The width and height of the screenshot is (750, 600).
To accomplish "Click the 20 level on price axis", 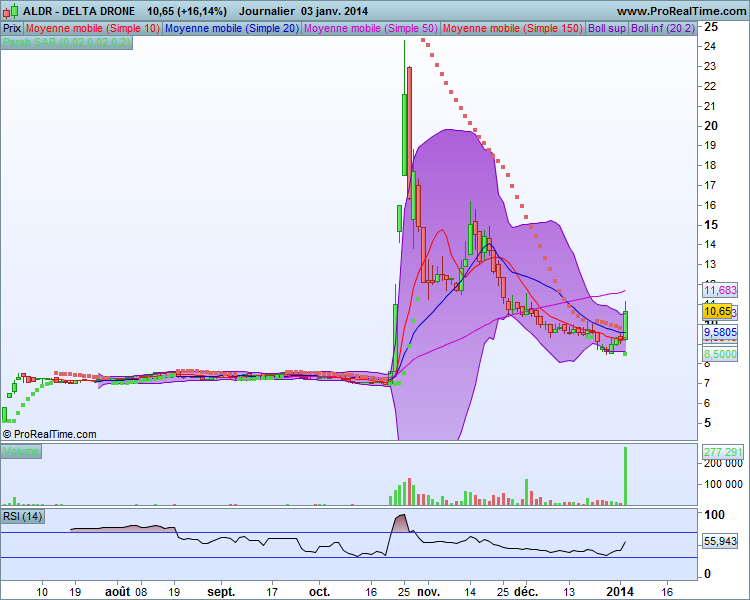I will coord(711,126).
